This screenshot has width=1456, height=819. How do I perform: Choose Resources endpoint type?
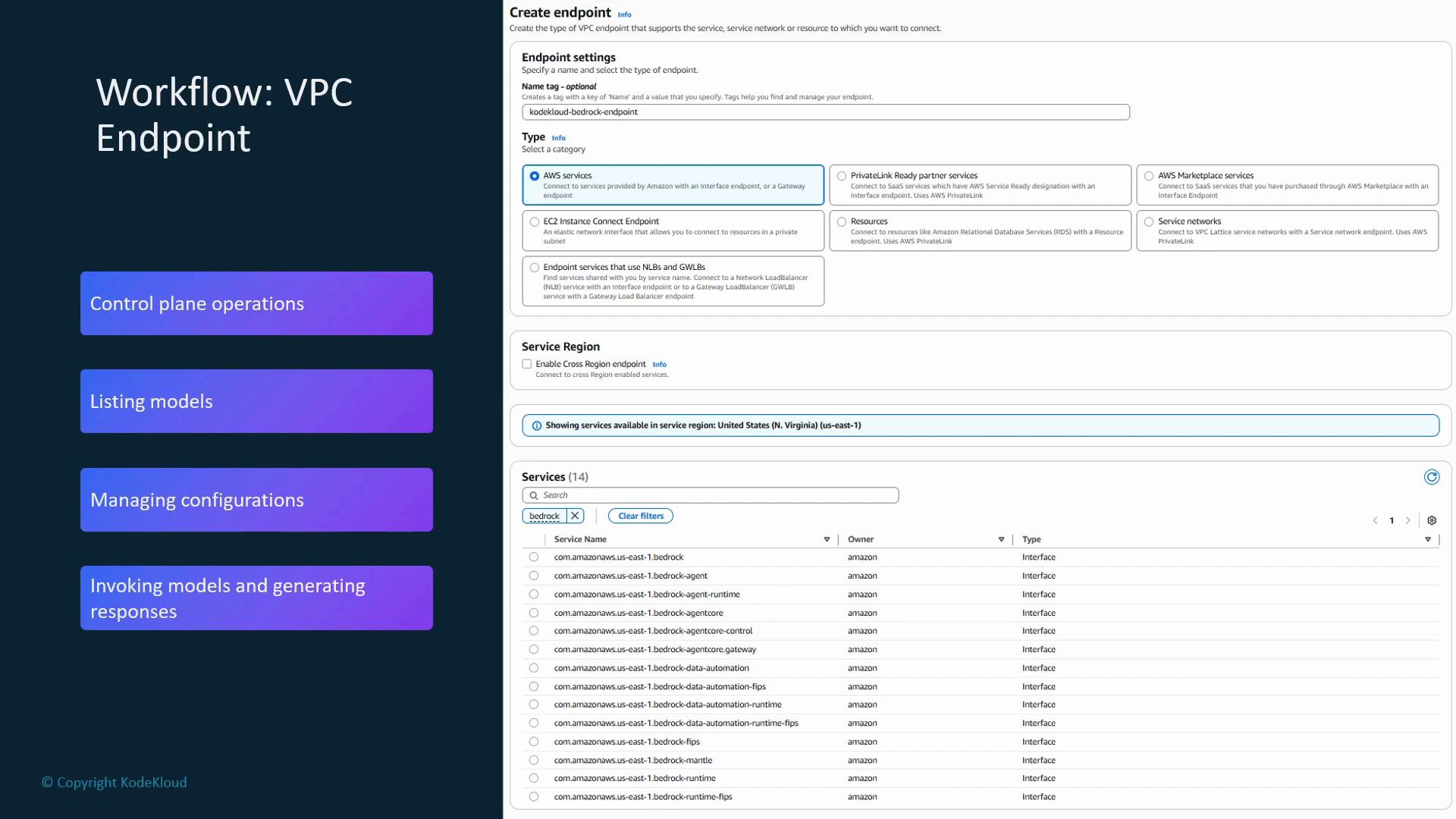coord(842,222)
